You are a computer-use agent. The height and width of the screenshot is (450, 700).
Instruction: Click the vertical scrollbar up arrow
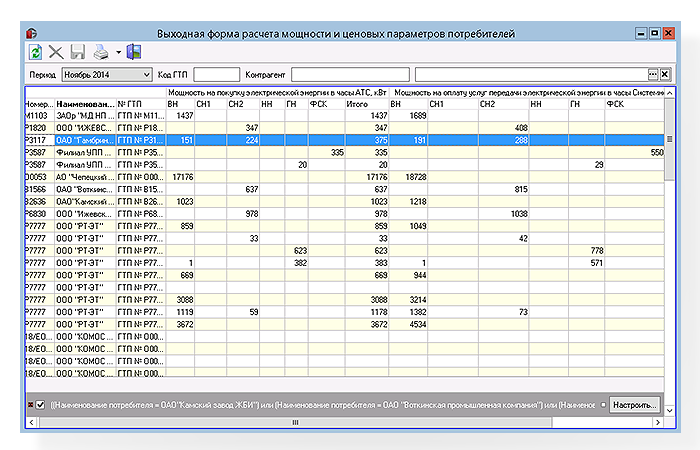click(x=669, y=93)
